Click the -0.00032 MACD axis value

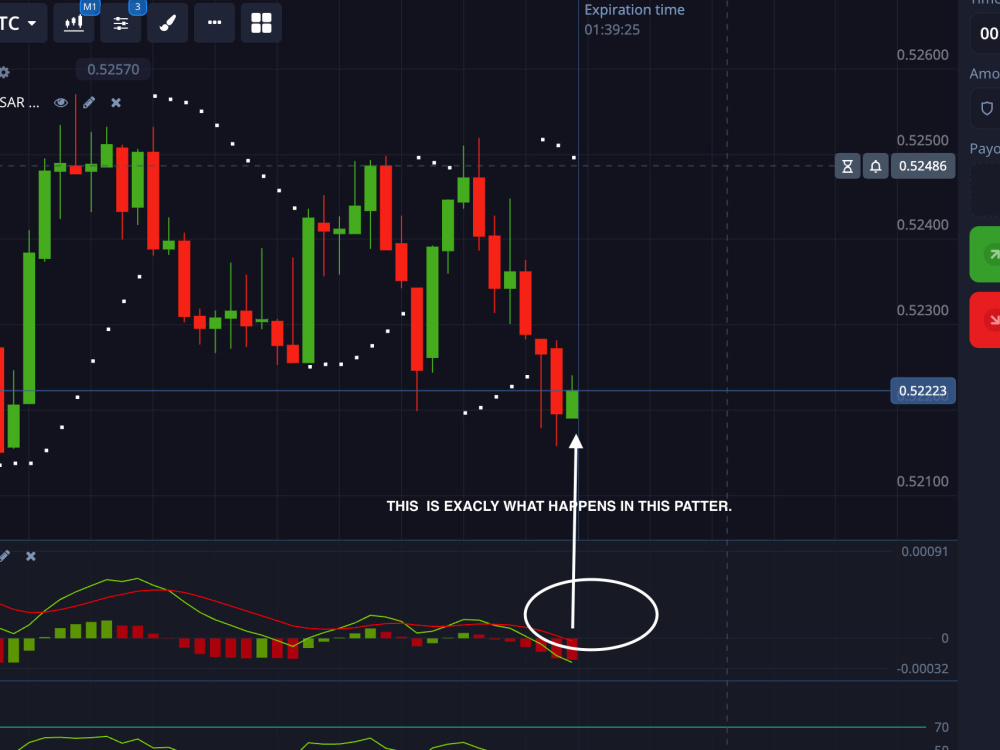923,669
